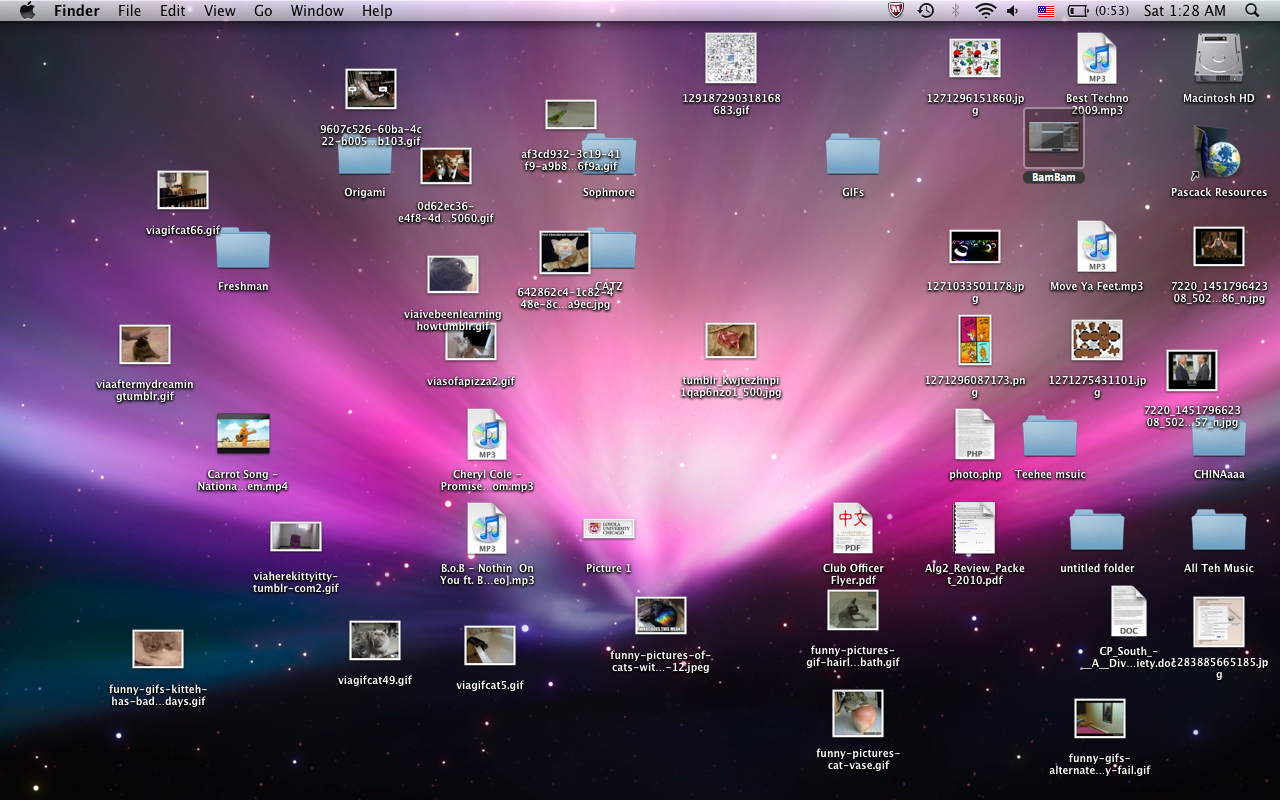
Task: Open the Window menu
Action: pyautogui.click(x=317, y=11)
